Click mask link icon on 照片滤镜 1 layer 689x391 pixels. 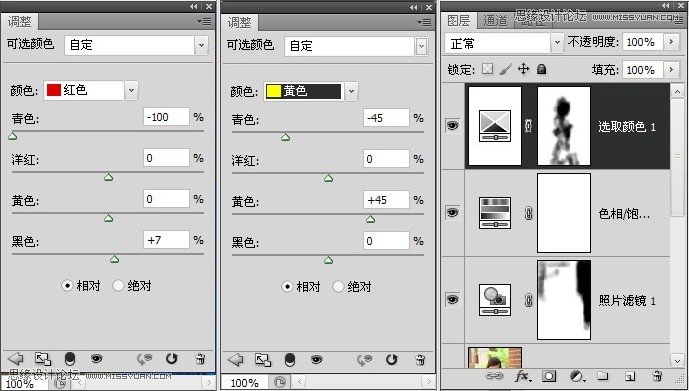(529, 300)
